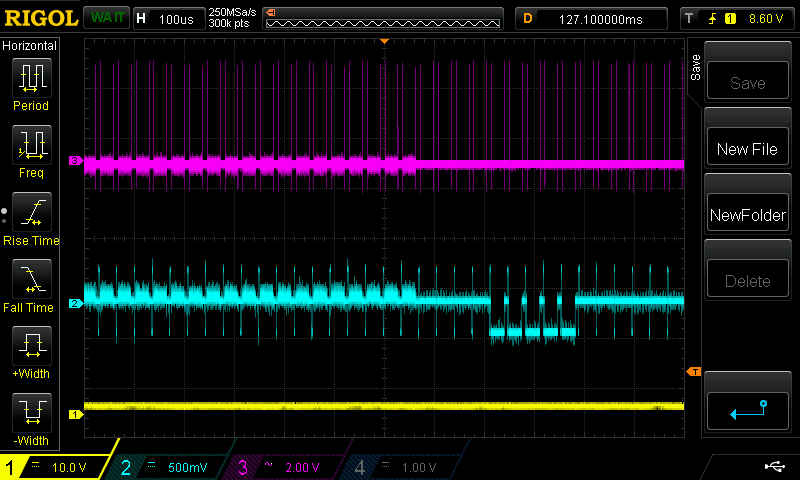Select channel 3 2.00 V tab
This screenshot has height=480, width=800.
click(286, 467)
